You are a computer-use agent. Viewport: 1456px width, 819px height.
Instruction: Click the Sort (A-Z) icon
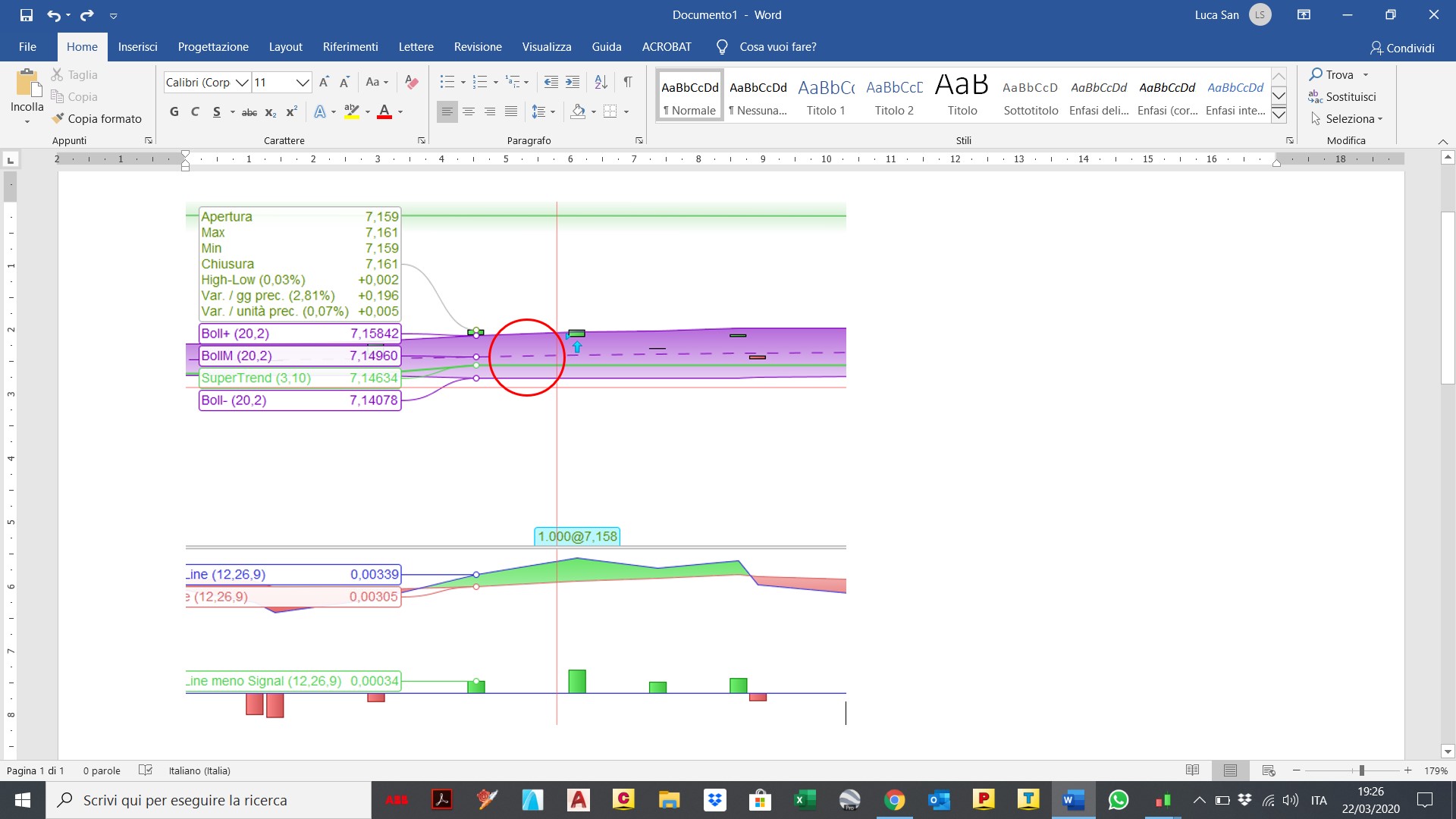[x=601, y=82]
